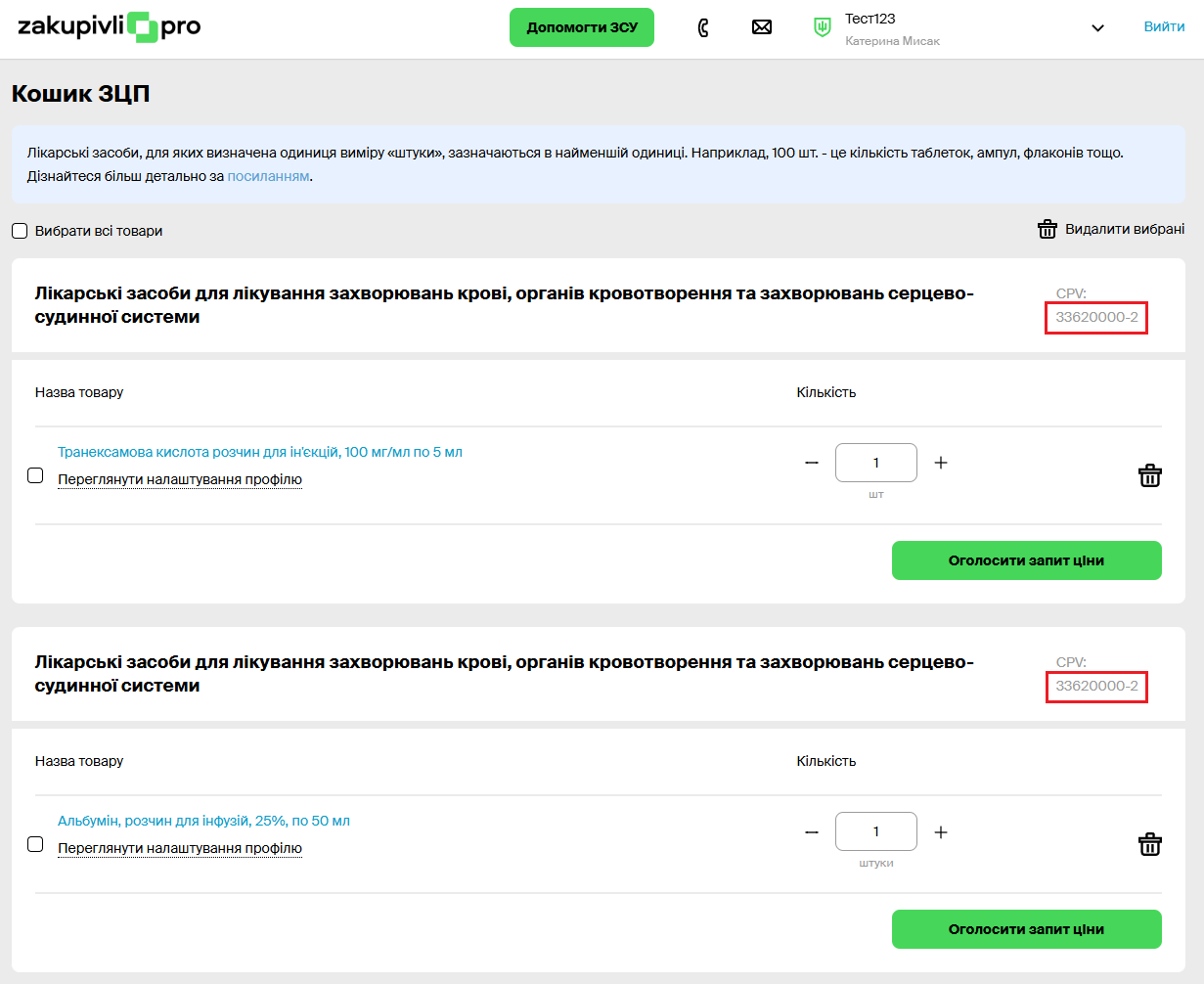
Task: Click the Вийти logout link
Action: pyautogui.click(x=1164, y=26)
